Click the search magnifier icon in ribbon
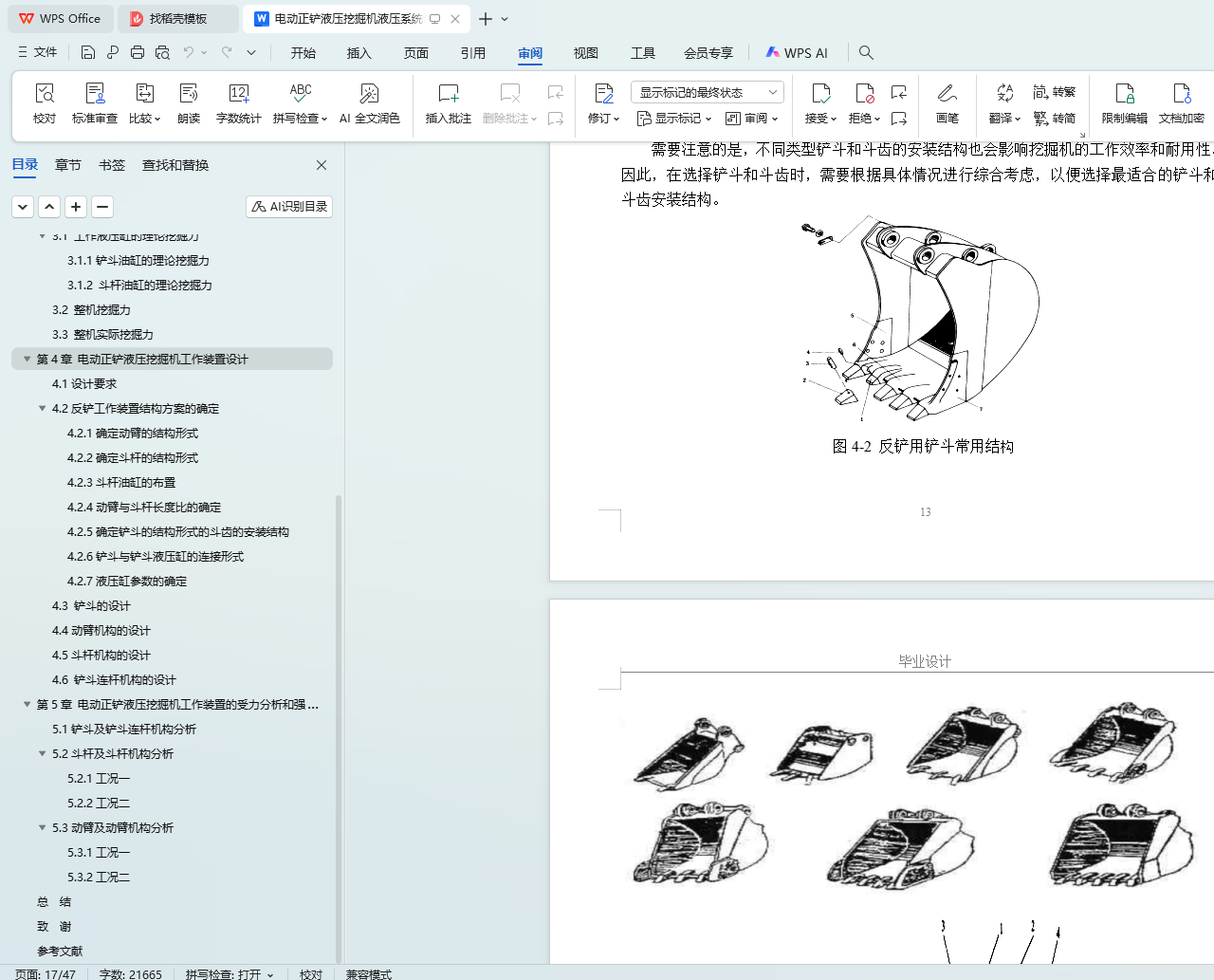This screenshot has width=1214, height=980. click(866, 53)
